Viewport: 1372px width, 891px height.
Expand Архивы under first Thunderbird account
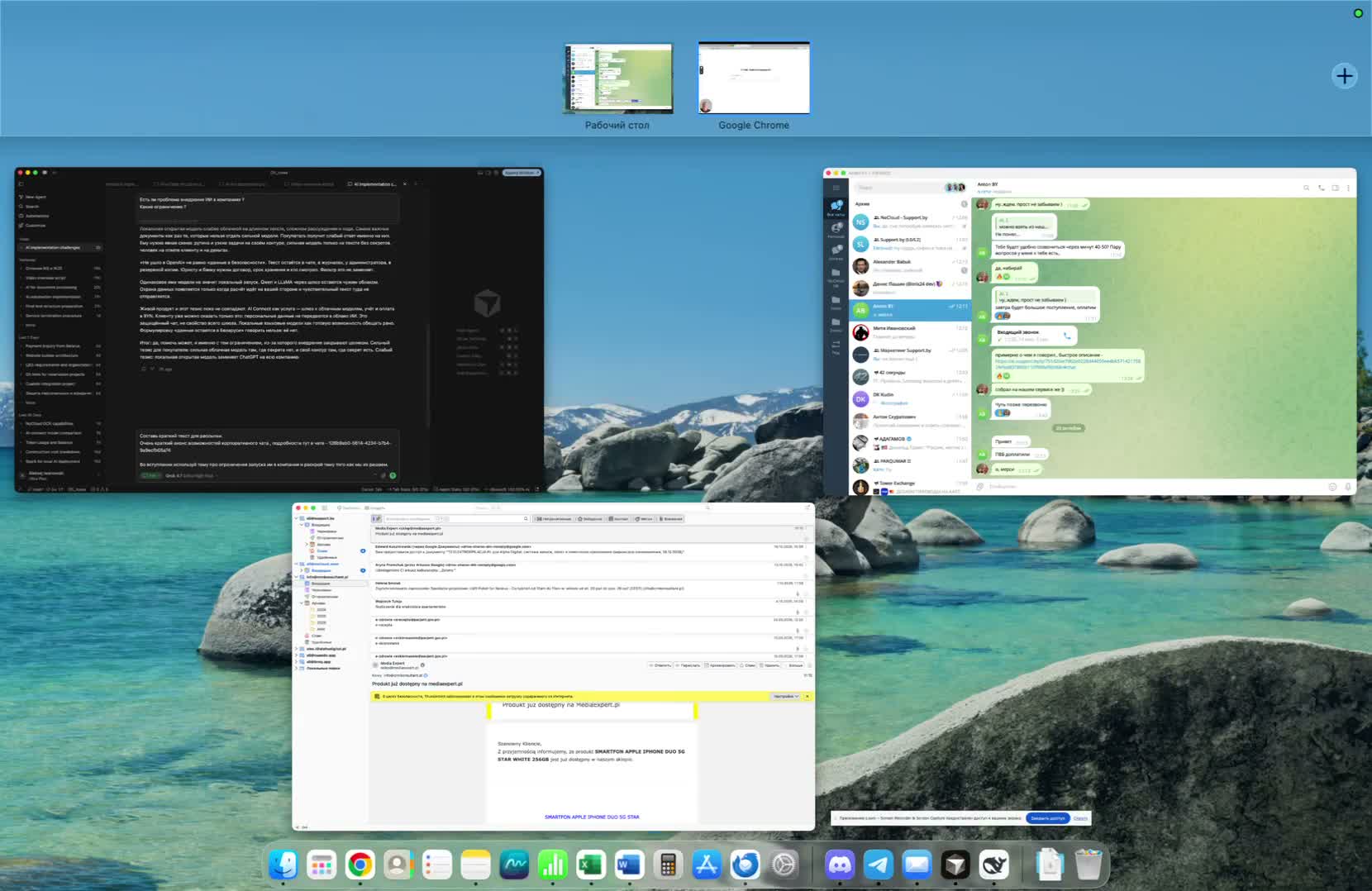coord(307,545)
